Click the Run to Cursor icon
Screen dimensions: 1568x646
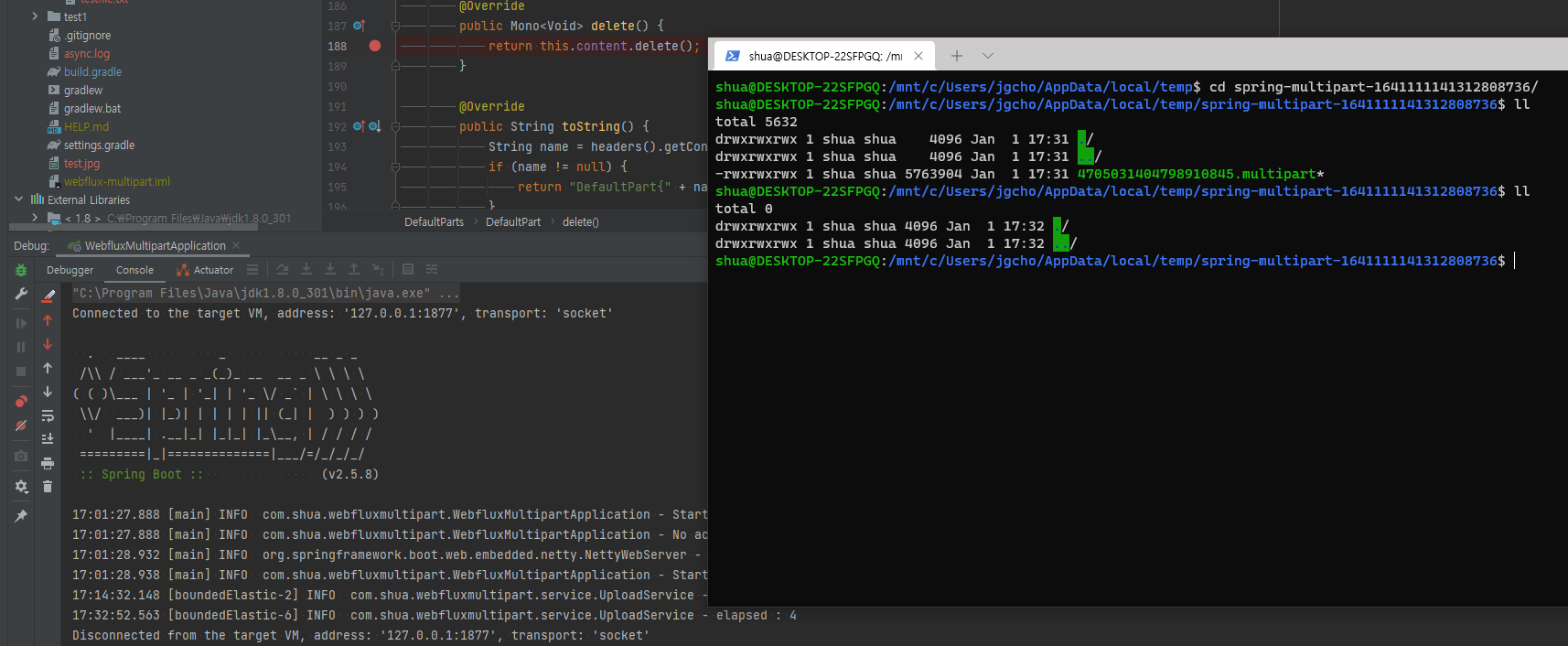click(378, 269)
